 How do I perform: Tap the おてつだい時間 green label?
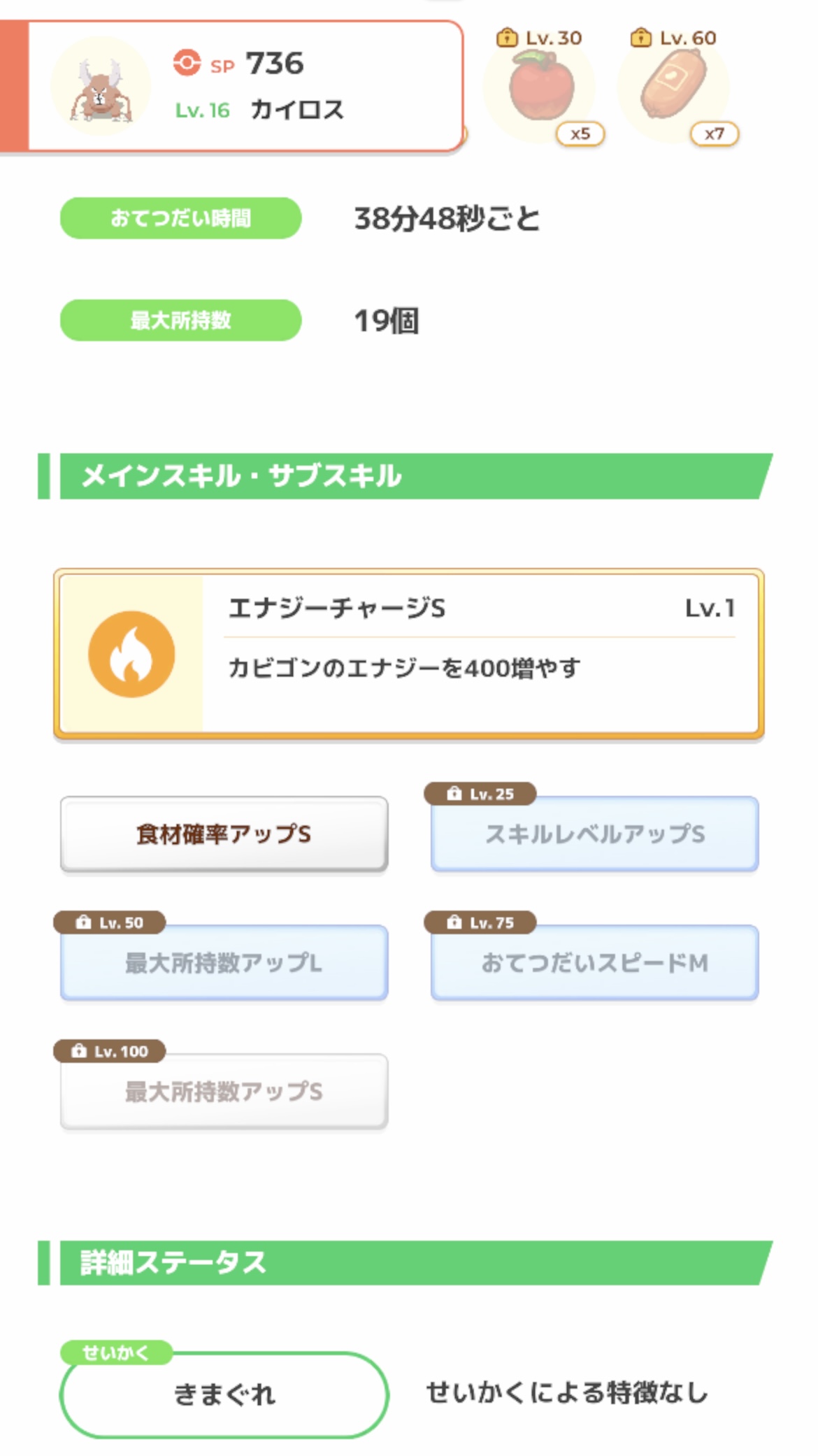(180, 218)
